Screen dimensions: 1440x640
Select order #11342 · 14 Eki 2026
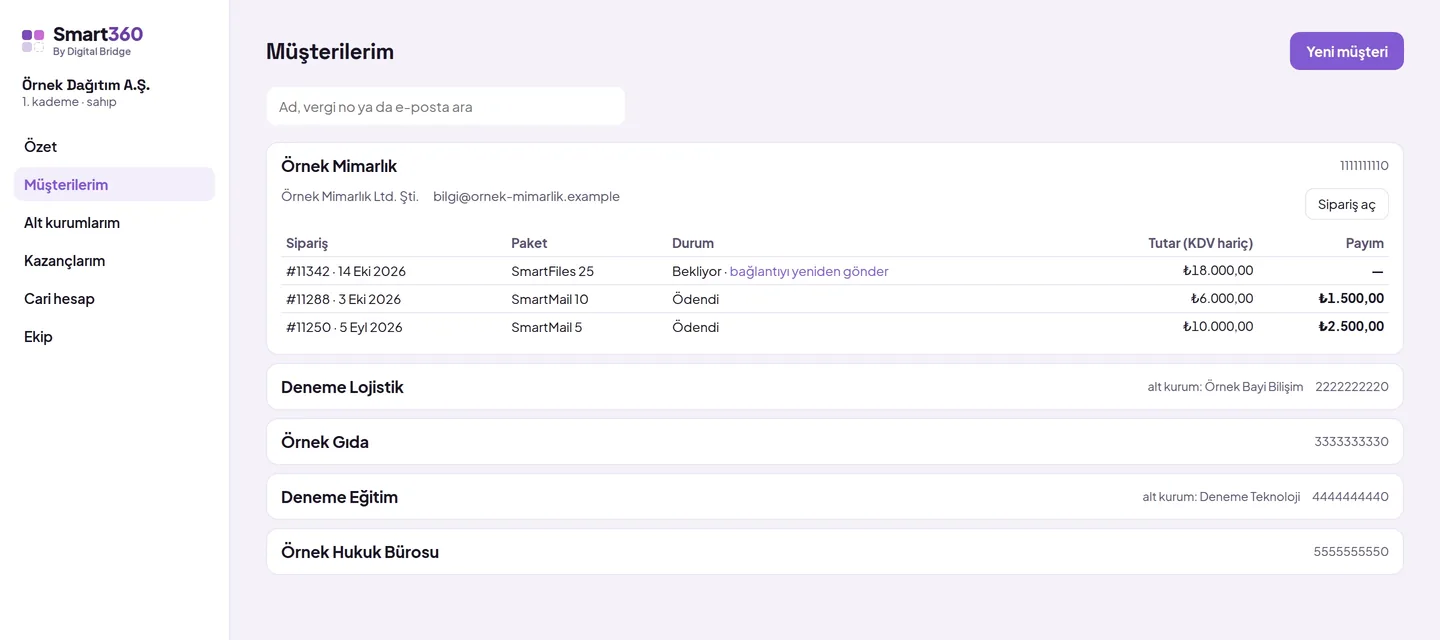[346, 271]
